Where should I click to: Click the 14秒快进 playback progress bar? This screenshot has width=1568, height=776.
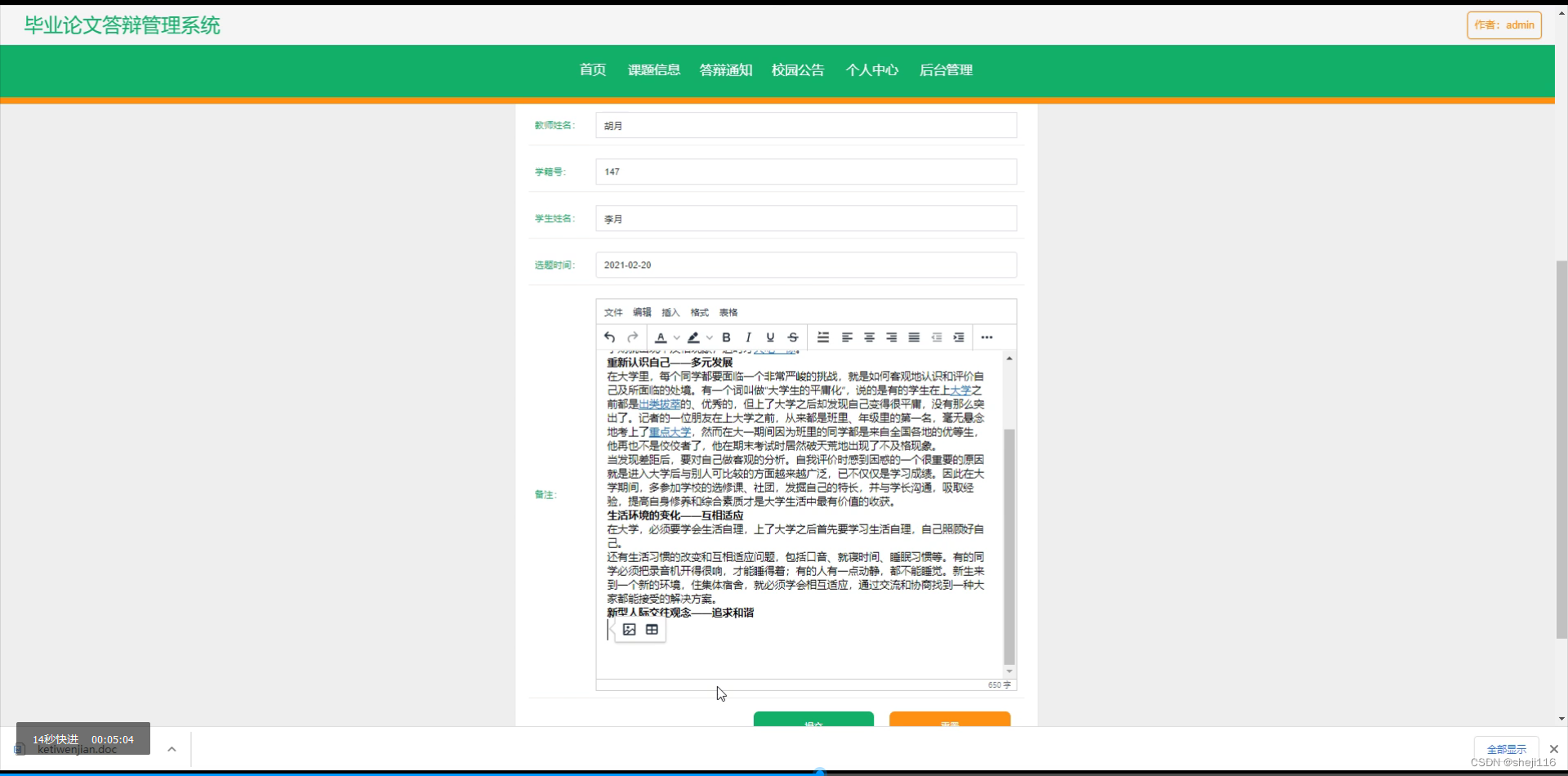(x=82, y=738)
